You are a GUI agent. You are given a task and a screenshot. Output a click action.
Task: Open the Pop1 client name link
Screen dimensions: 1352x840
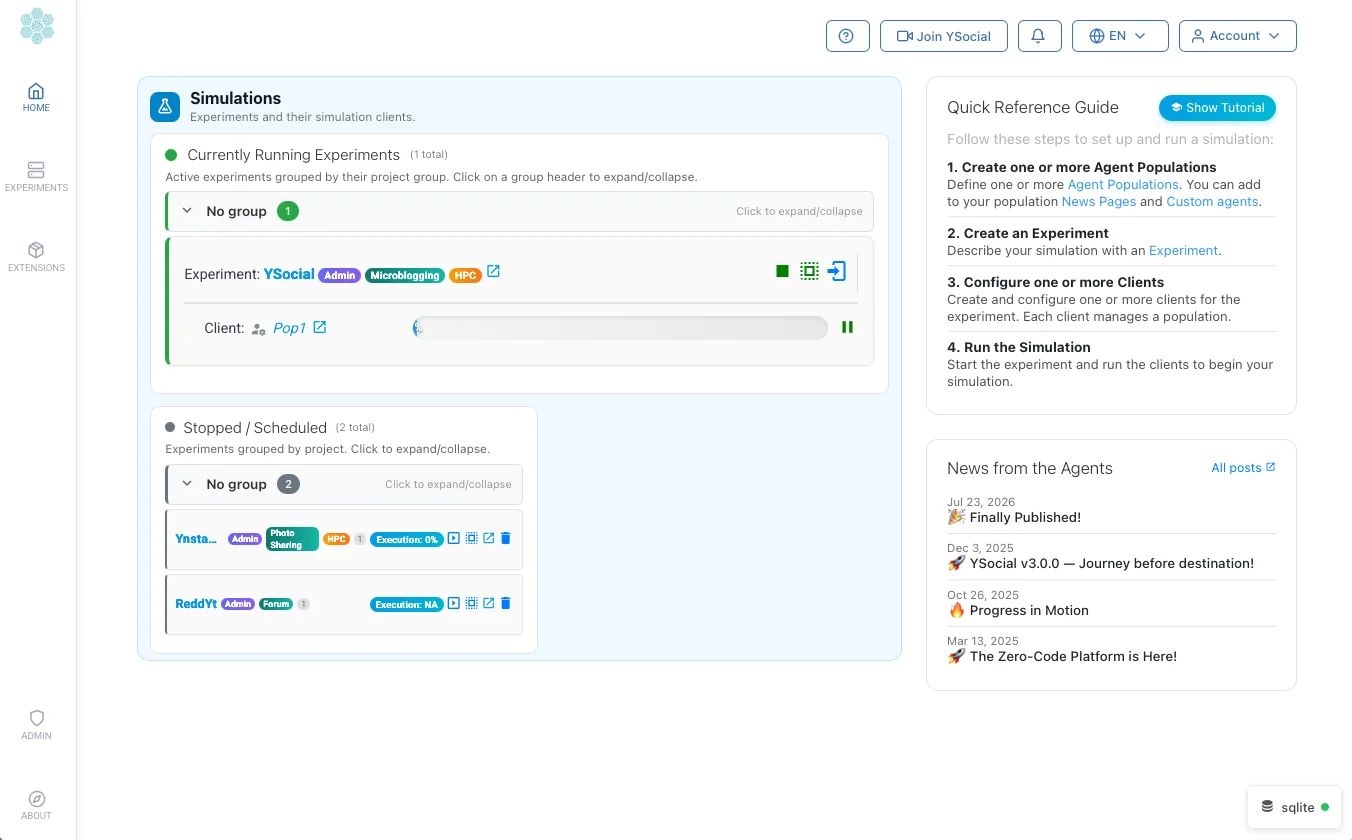click(x=289, y=328)
